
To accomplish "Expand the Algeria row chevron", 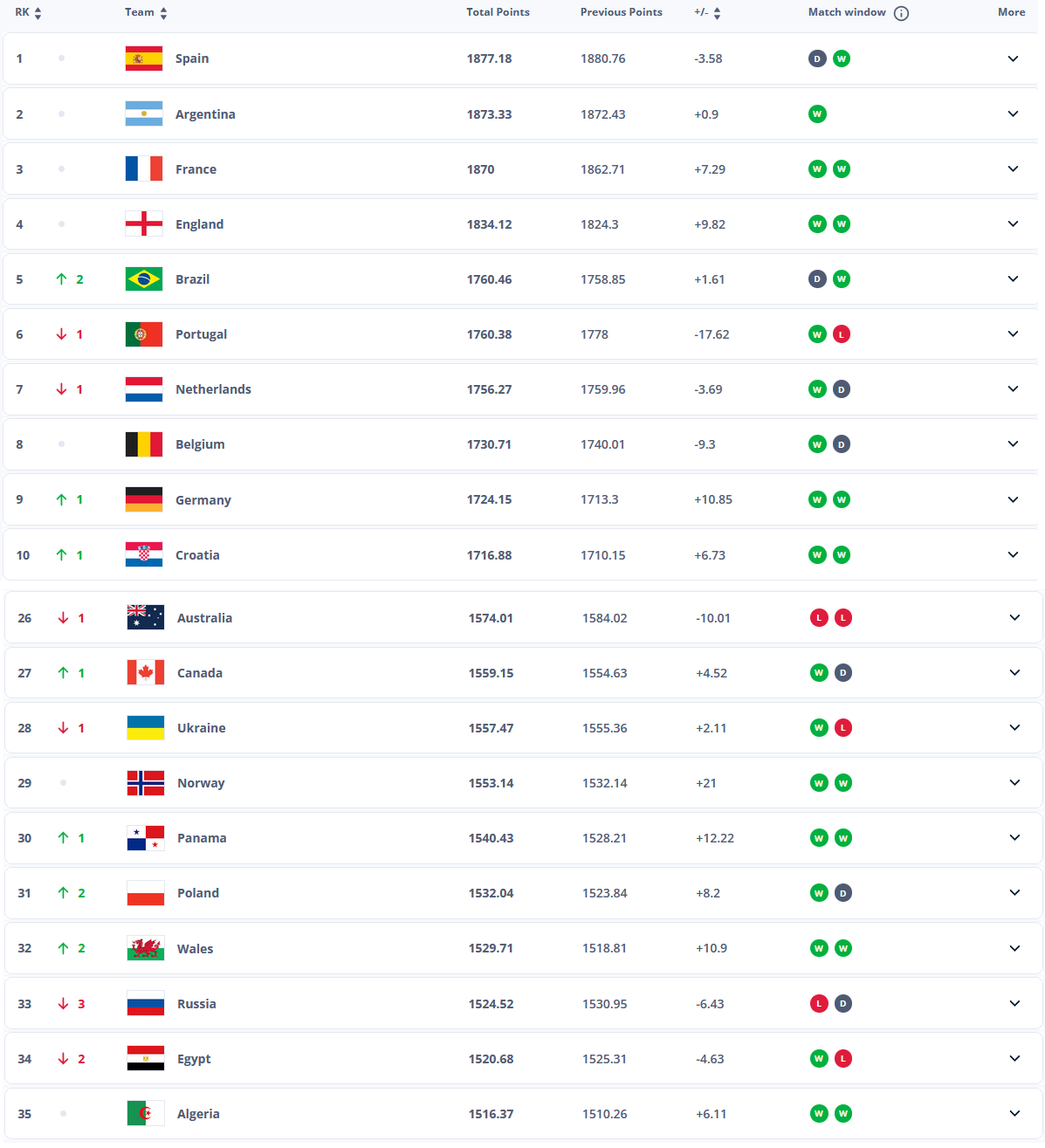I will pos(1014,1114).
